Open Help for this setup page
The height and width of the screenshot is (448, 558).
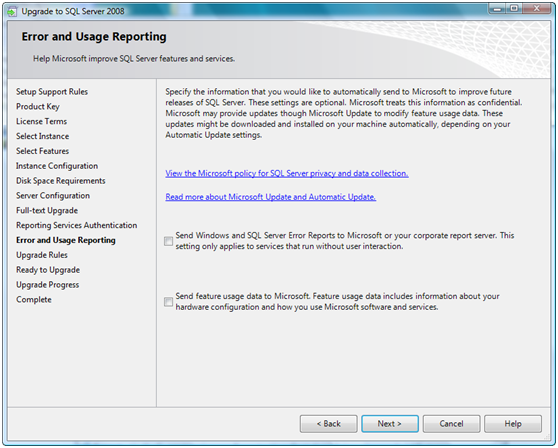[513, 424]
